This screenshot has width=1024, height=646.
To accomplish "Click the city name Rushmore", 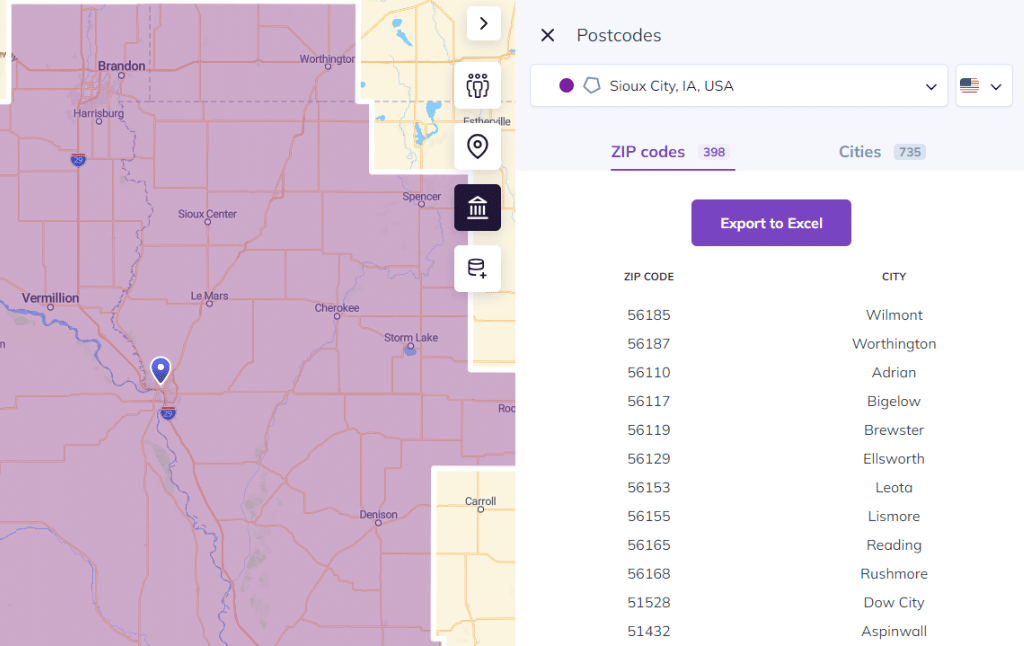I will [x=894, y=573].
